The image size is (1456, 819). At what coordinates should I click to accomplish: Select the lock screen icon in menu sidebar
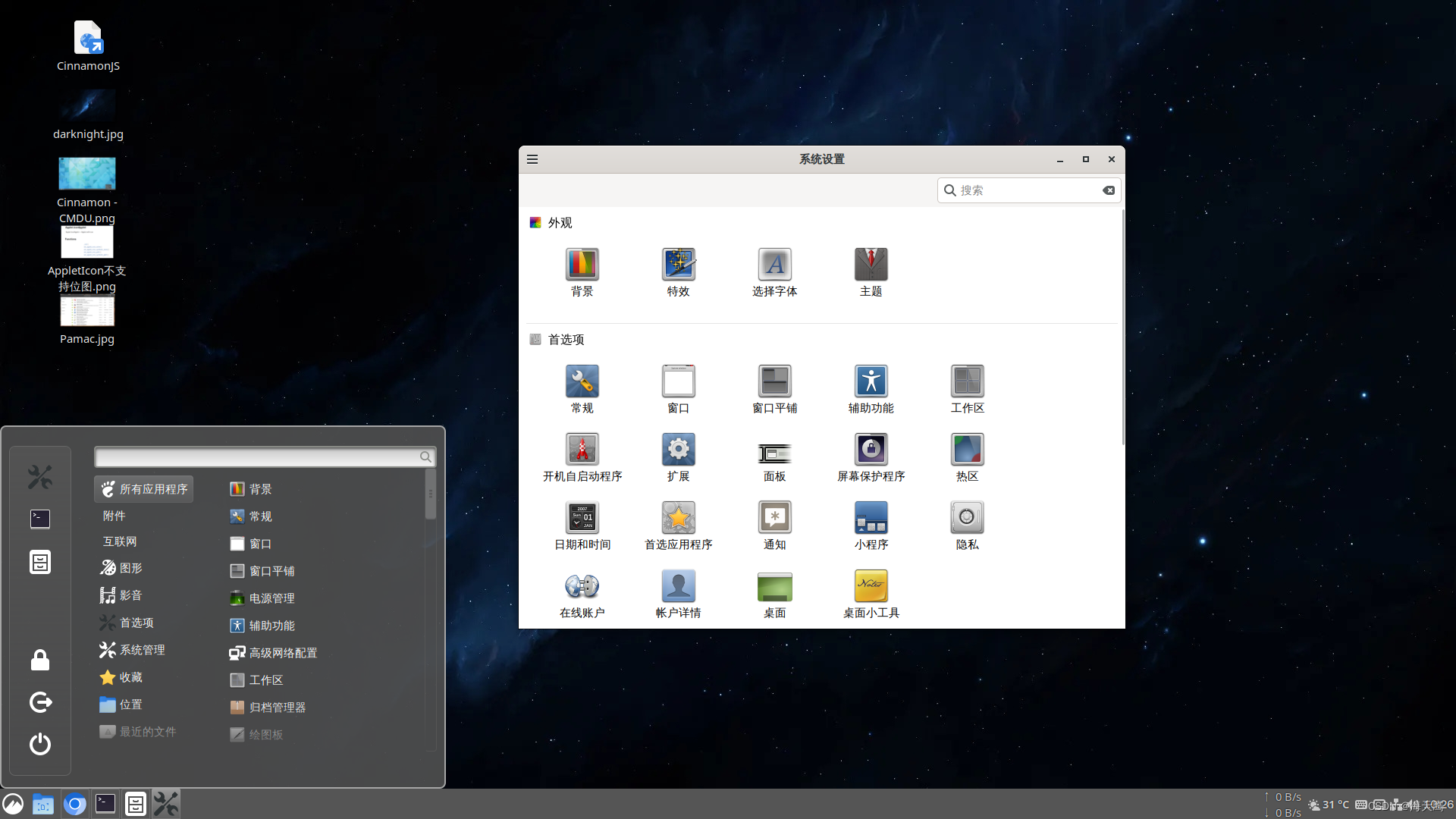39,660
